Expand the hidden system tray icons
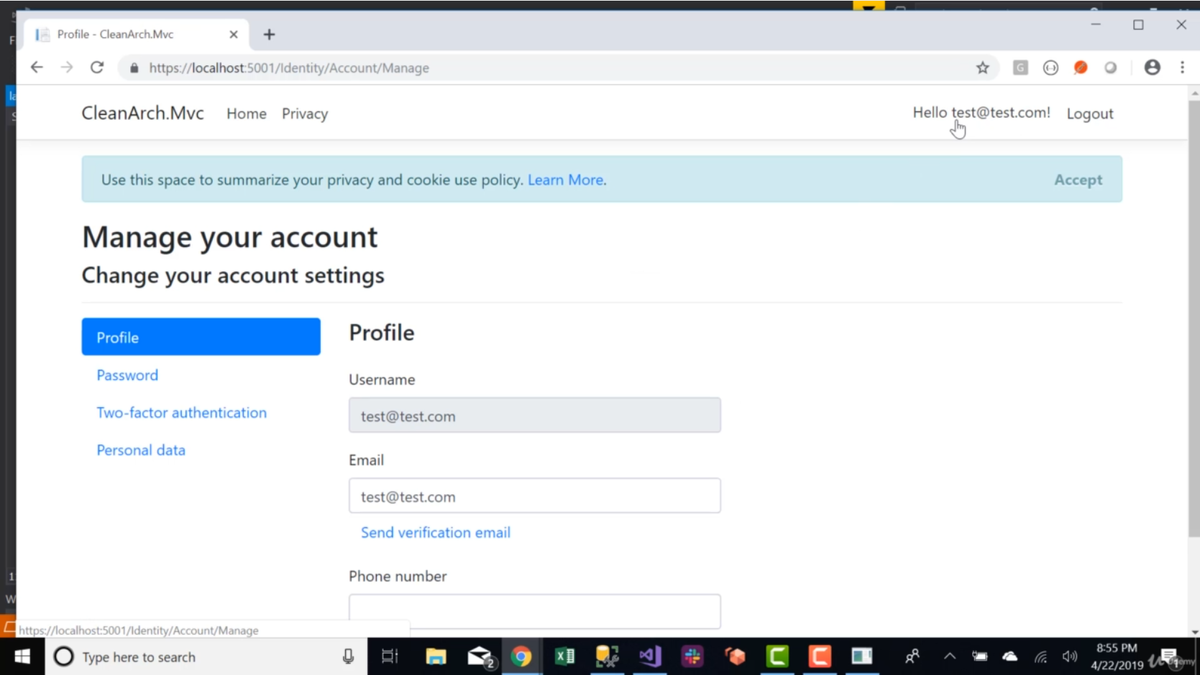 tap(950, 657)
